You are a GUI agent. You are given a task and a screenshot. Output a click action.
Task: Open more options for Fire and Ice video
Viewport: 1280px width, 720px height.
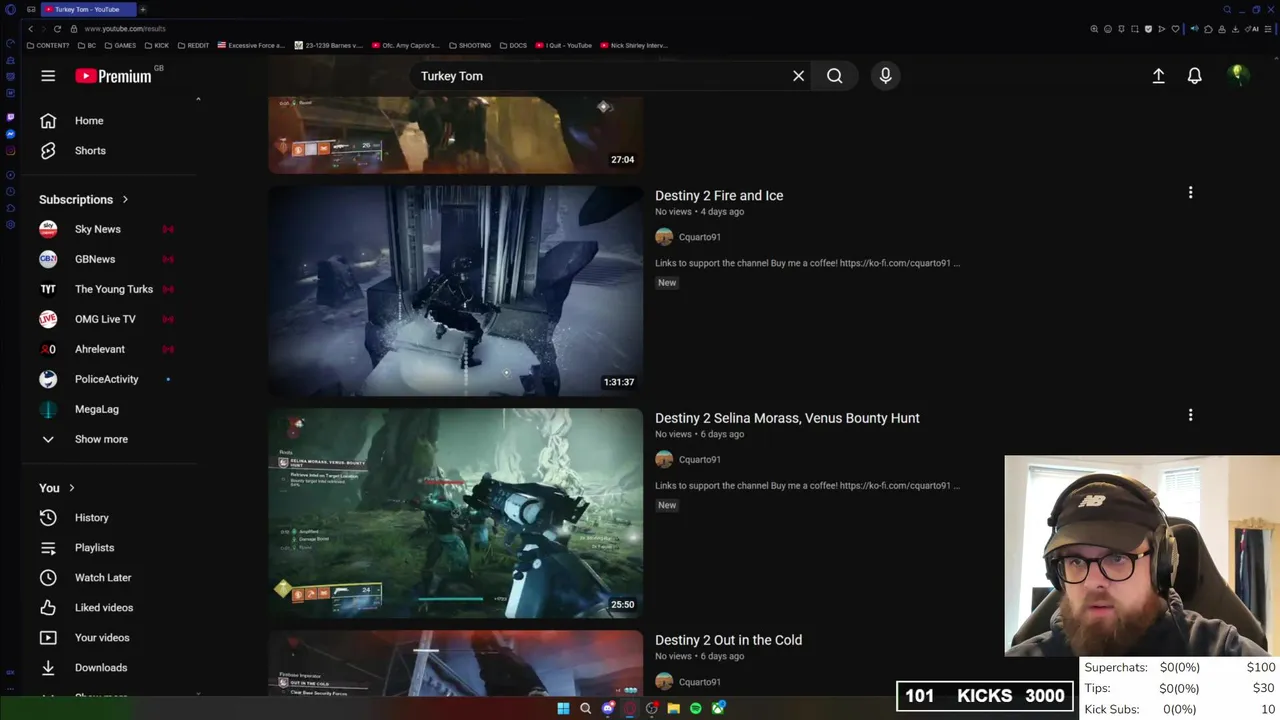click(1190, 193)
